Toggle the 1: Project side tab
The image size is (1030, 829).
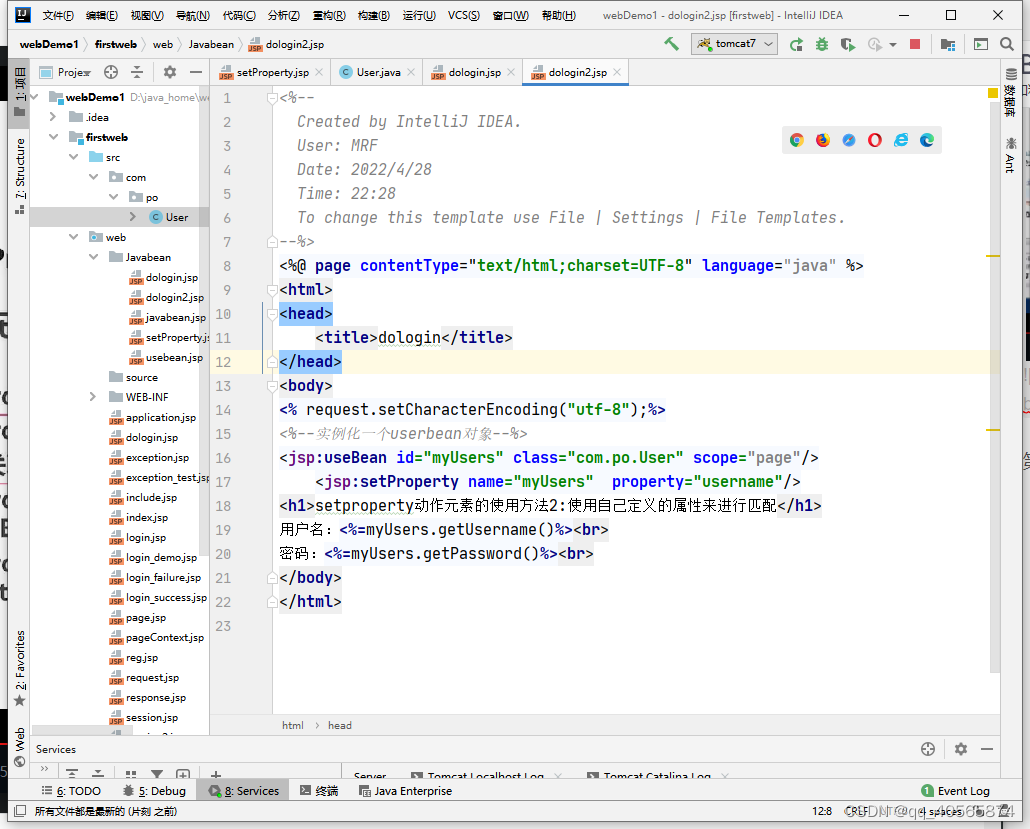coord(20,92)
